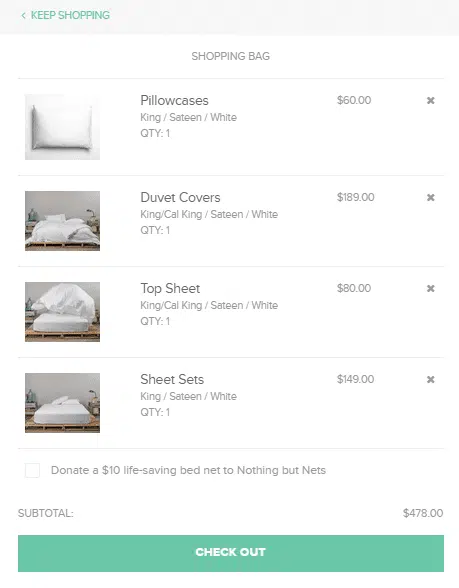Remove Sheet Sets via the X icon

430,380
